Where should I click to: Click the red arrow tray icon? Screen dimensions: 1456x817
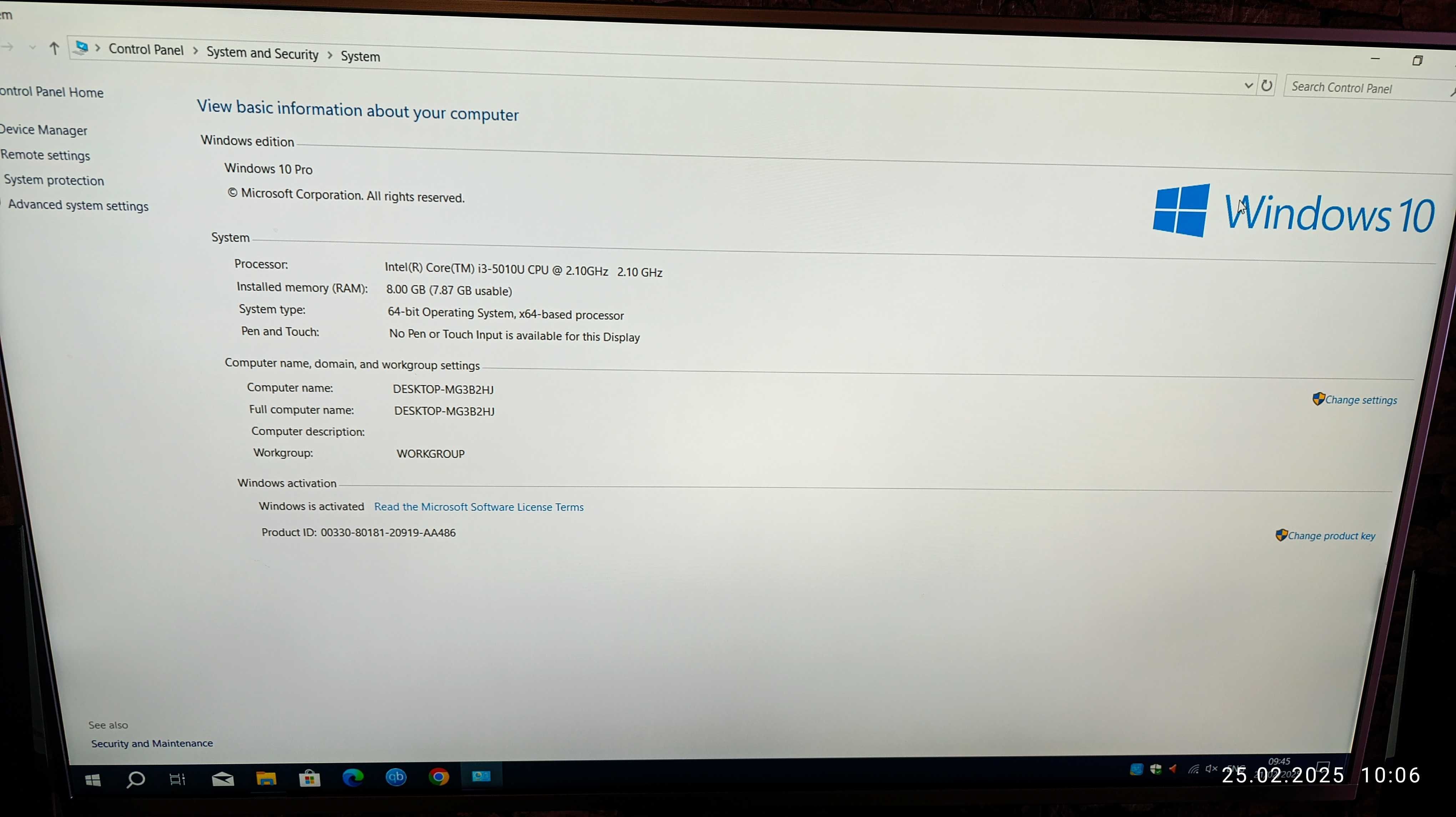coord(1173,768)
